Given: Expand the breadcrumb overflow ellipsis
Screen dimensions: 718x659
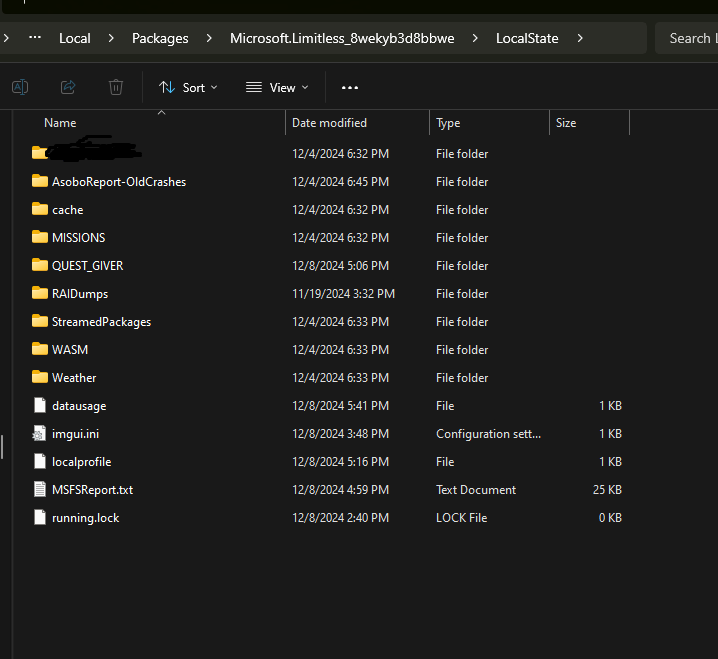Looking at the screenshot, I should click(35, 39).
